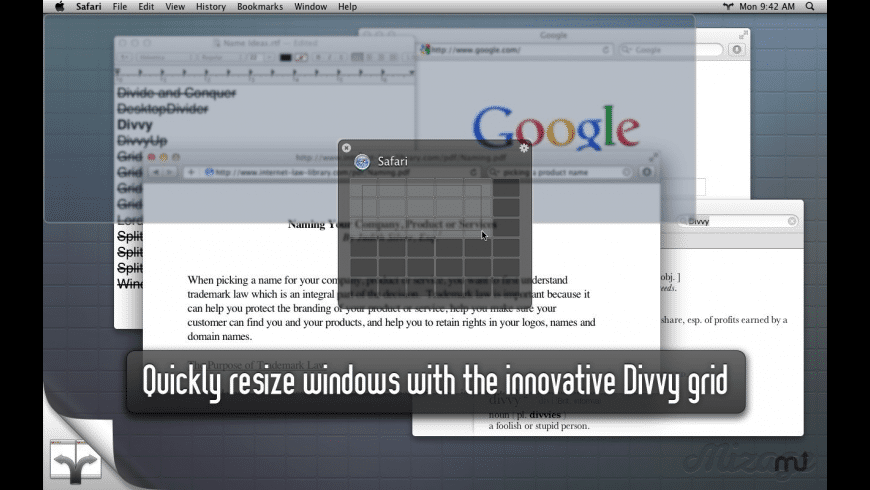This screenshot has height=490, width=870.
Task: Open the Window menu
Action: point(310,7)
